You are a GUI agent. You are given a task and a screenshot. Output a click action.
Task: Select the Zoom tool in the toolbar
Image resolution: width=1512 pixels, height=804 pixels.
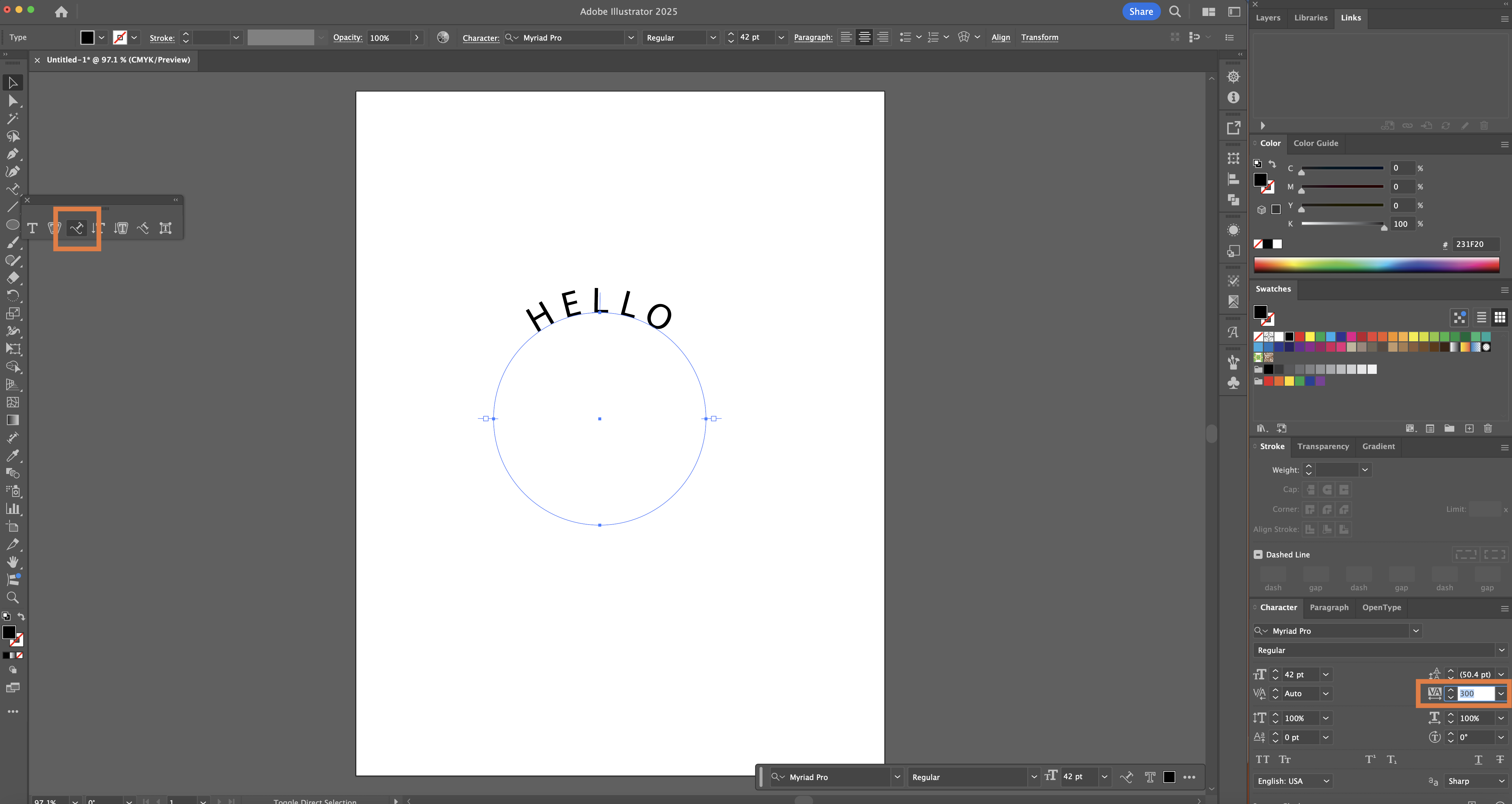[x=13, y=597]
